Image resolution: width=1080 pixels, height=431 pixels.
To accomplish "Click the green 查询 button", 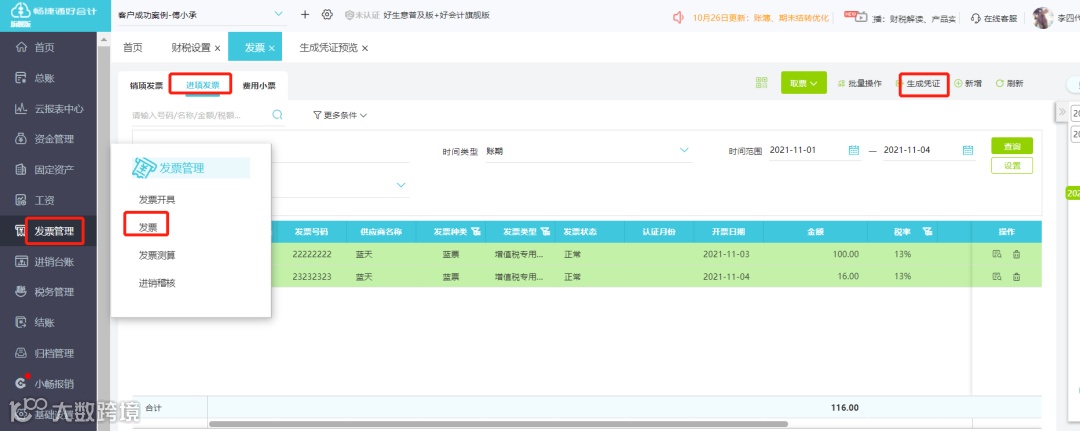I will tap(1012, 146).
